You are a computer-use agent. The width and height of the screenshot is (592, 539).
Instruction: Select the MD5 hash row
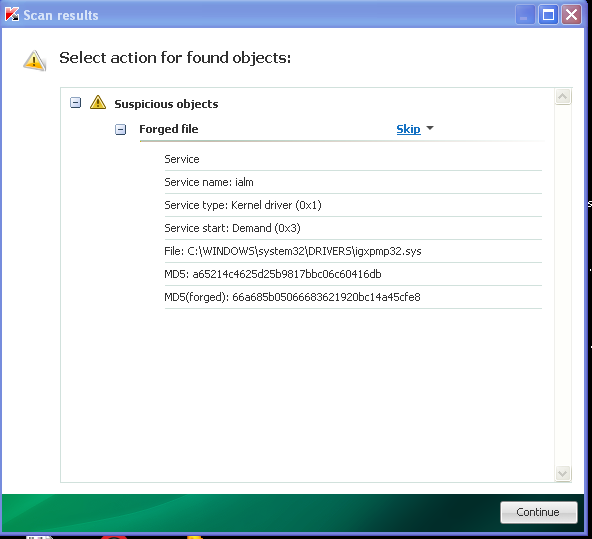pos(353,274)
